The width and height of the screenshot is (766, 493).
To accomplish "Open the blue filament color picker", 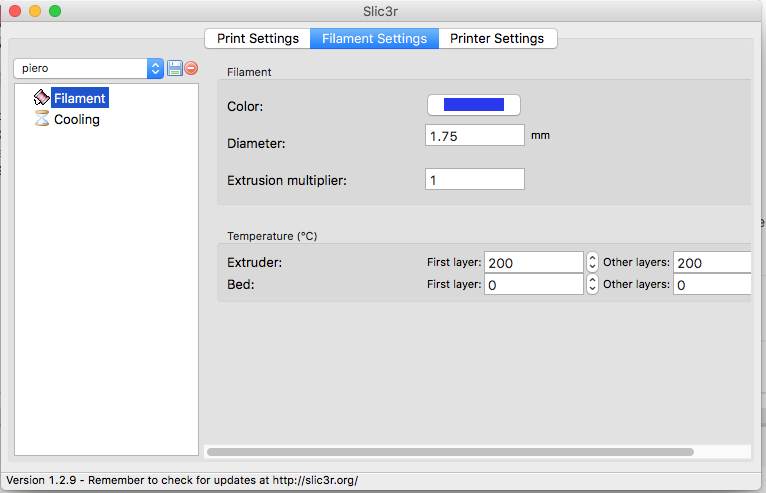I will [x=474, y=105].
